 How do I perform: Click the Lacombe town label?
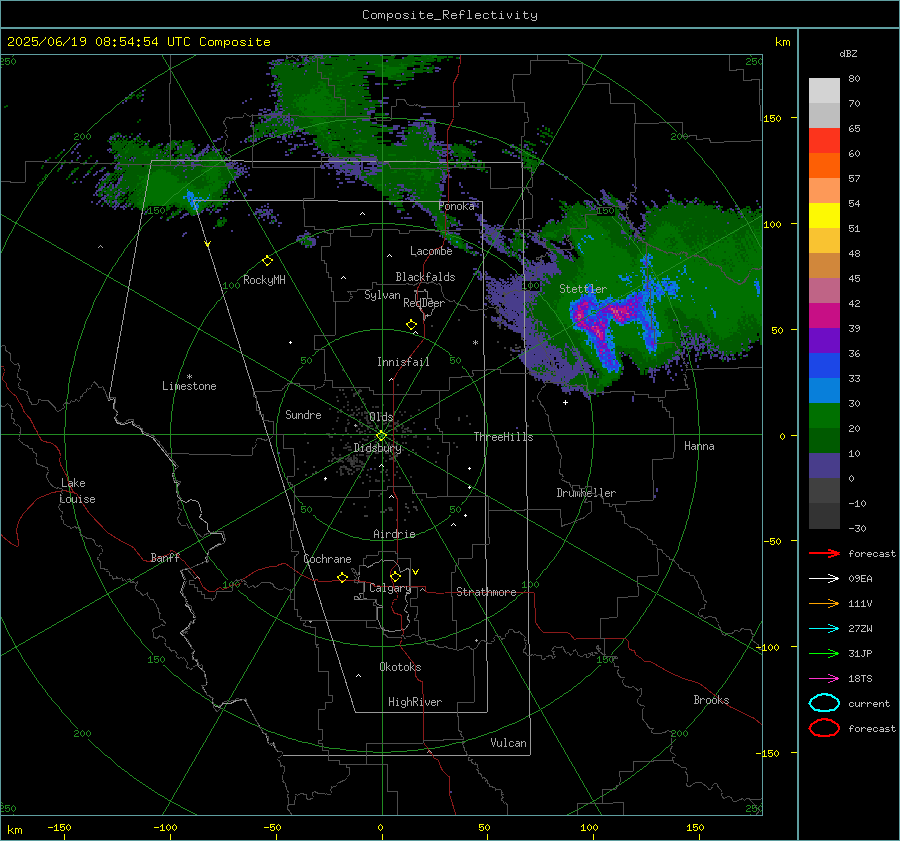[431, 251]
